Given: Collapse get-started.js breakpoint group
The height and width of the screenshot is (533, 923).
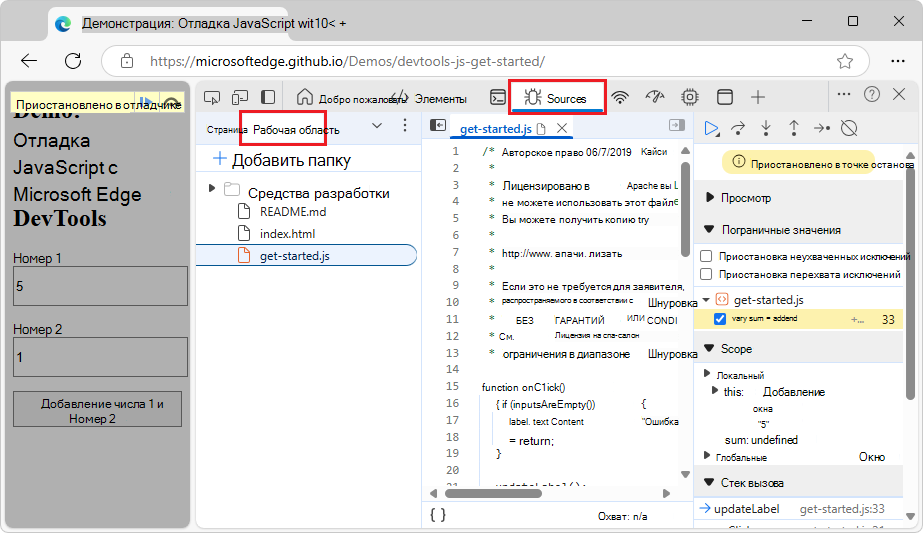Looking at the screenshot, I should point(706,300).
